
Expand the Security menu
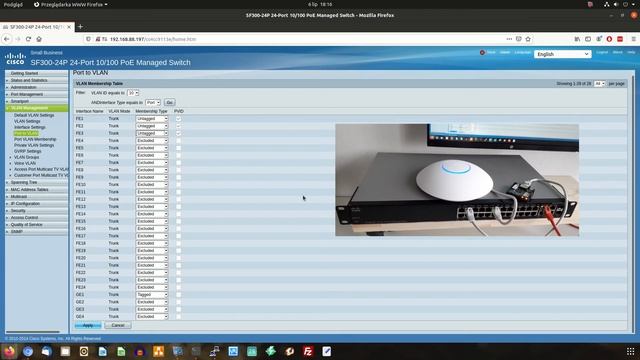37,211
